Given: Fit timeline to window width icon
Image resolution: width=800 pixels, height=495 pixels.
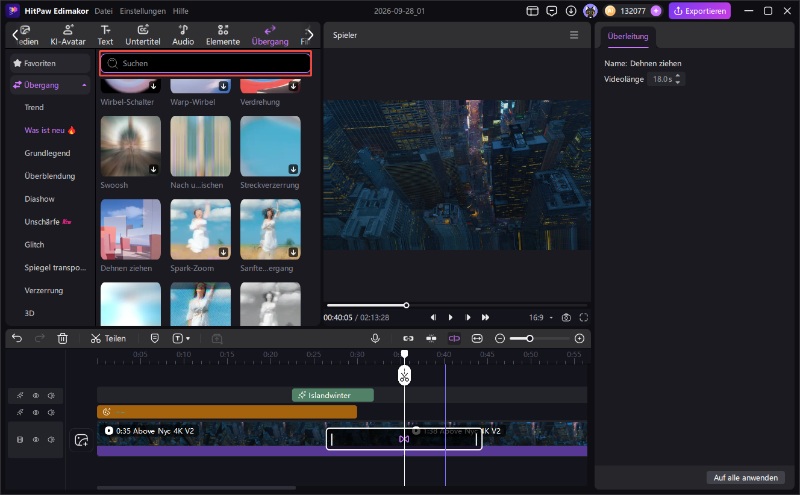Looking at the screenshot, I should click(x=477, y=338).
